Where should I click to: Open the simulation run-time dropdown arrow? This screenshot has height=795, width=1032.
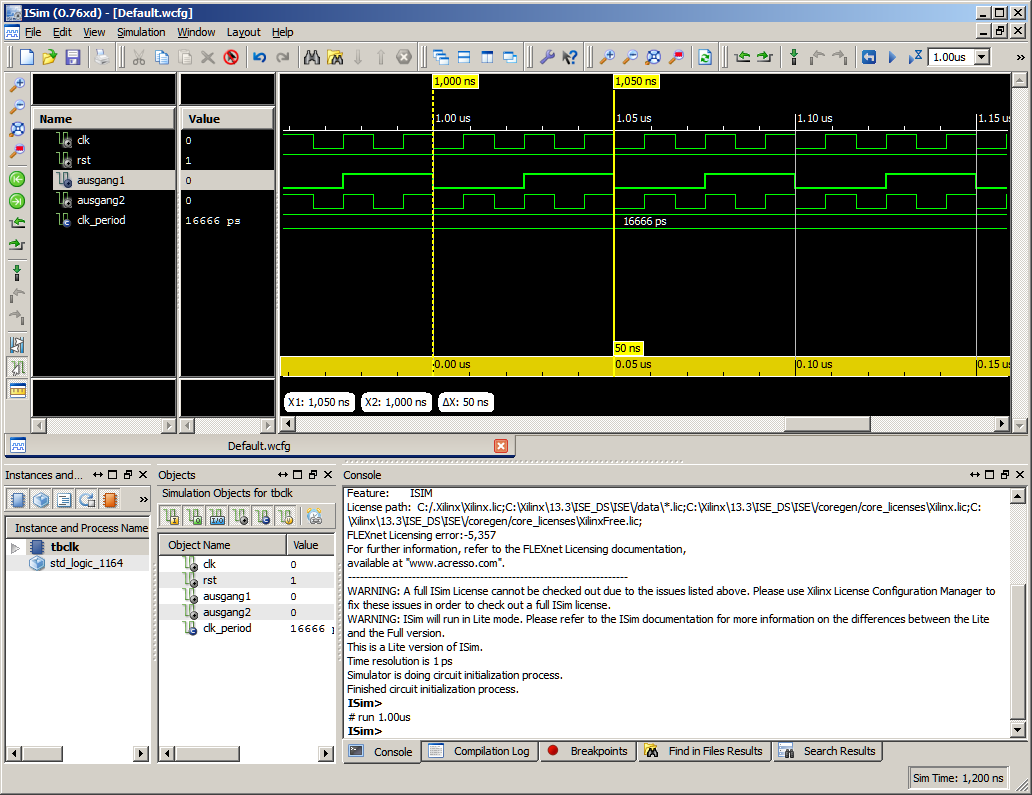point(982,57)
